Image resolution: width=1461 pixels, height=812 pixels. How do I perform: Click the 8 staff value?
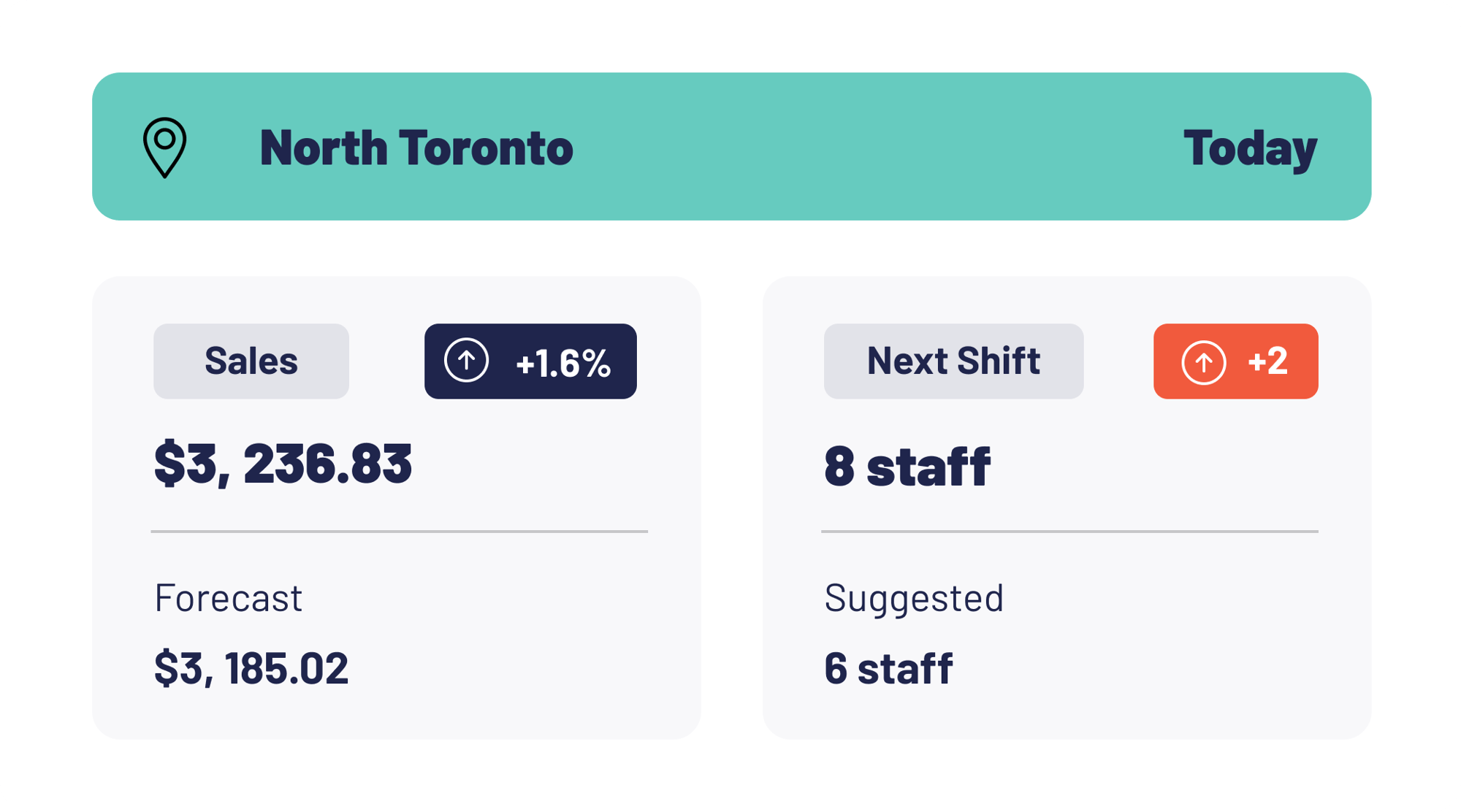pyautogui.click(x=907, y=467)
